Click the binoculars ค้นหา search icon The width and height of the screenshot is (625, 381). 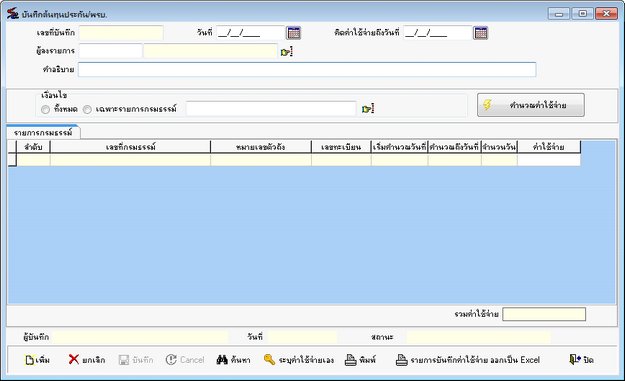pos(222,359)
